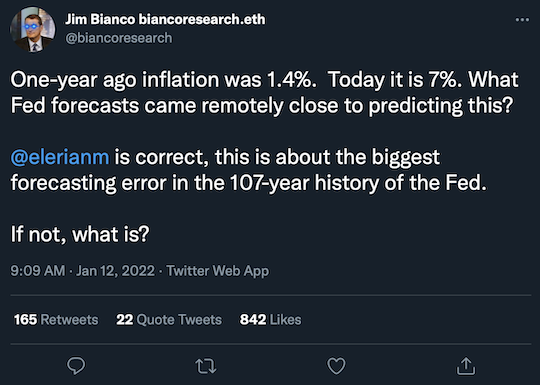The image size is (540, 385).
Task: Click the '107-year history of the Fed' phrase
Action: point(358,183)
